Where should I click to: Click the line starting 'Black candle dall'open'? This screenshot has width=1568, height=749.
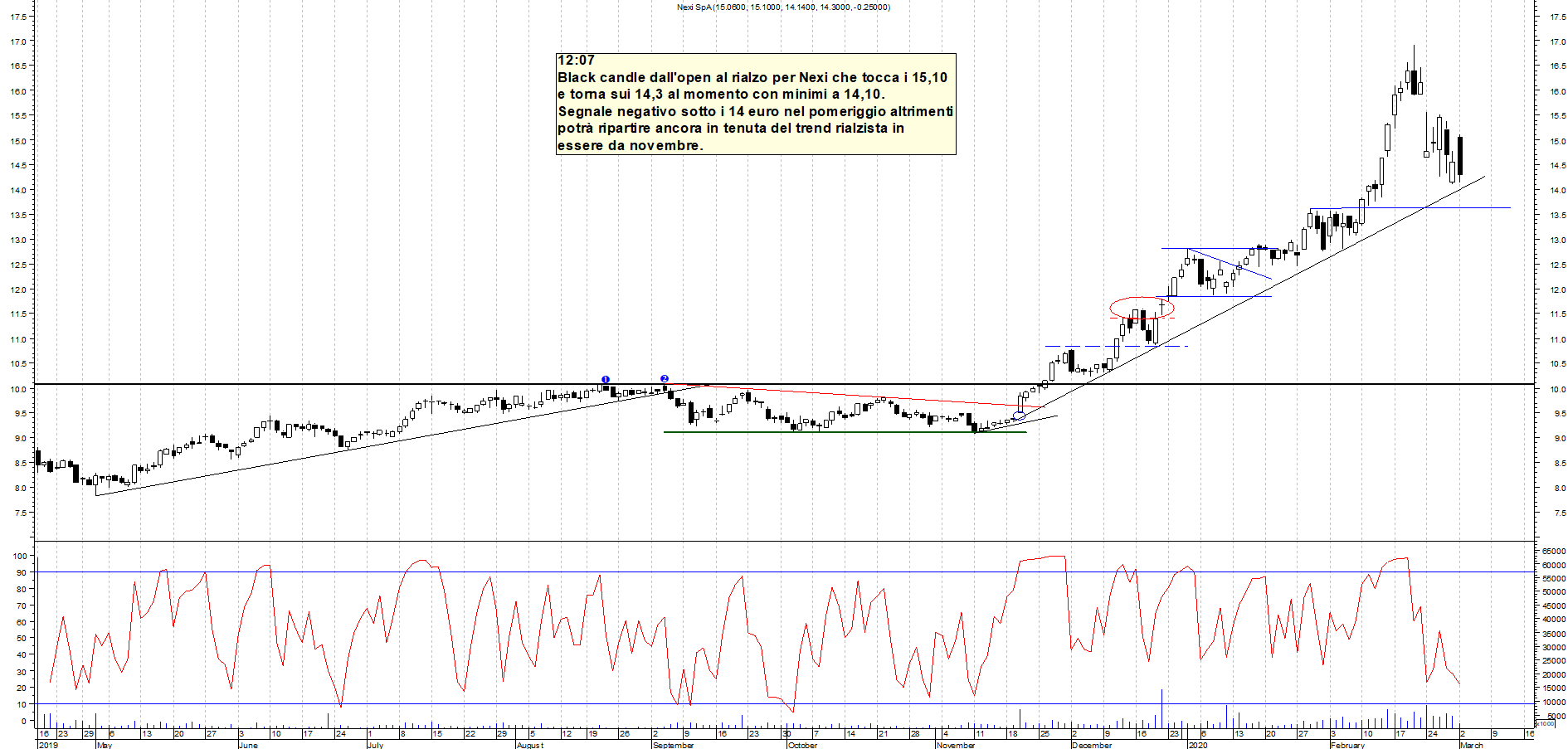coord(752,78)
